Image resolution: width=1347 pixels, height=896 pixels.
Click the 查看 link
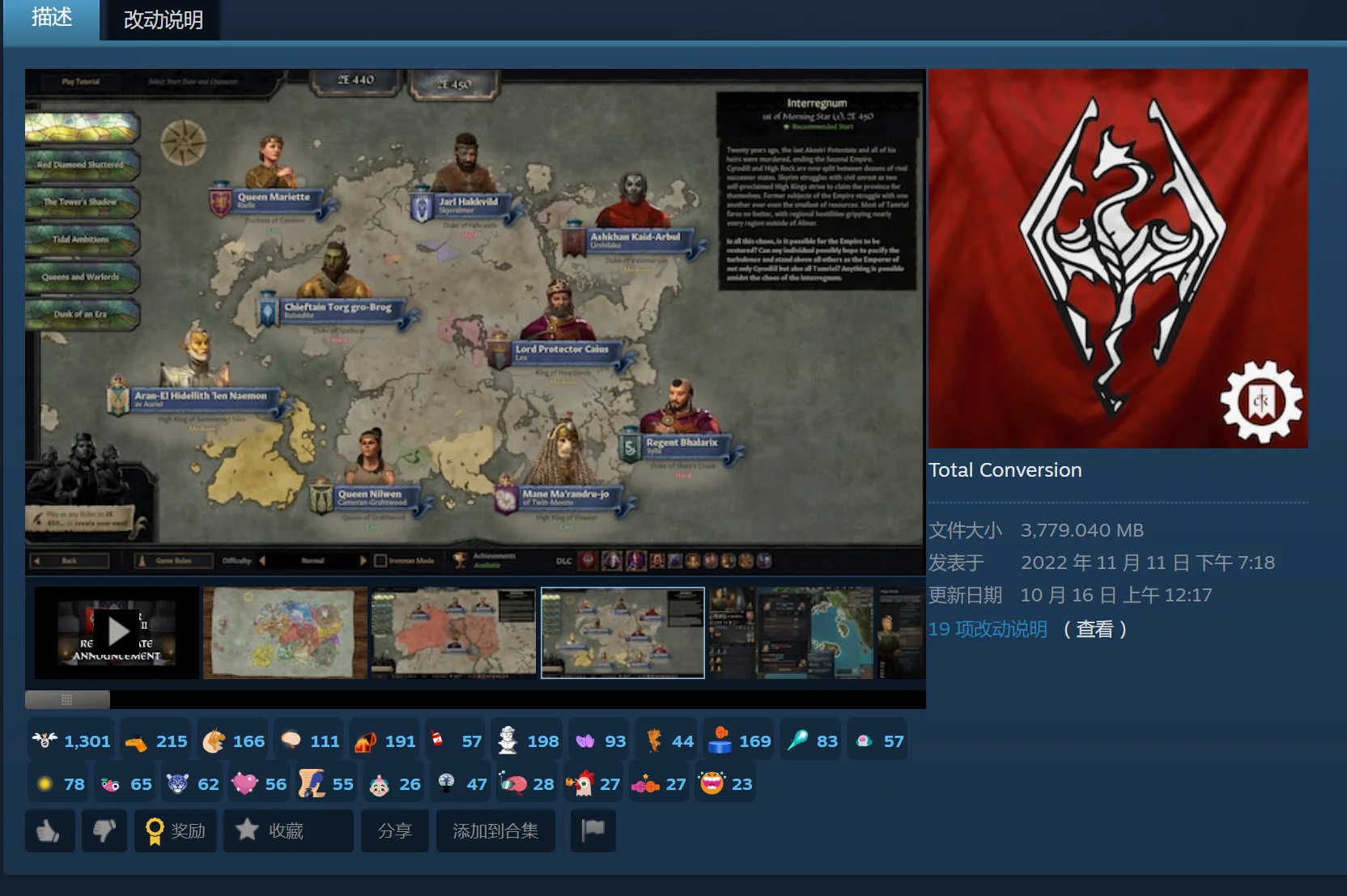1094,629
